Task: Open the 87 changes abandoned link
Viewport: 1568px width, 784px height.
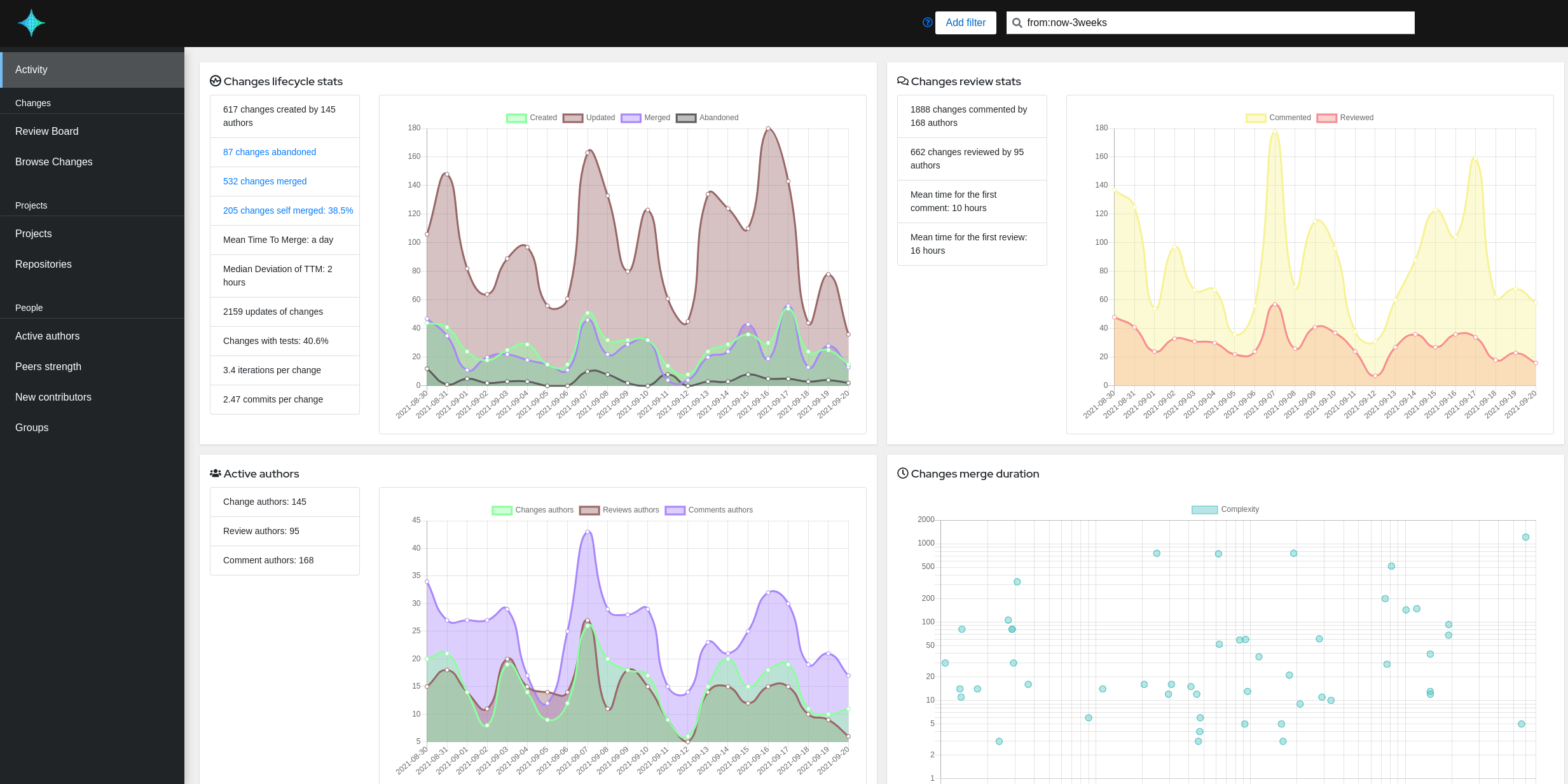Action: coord(270,152)
